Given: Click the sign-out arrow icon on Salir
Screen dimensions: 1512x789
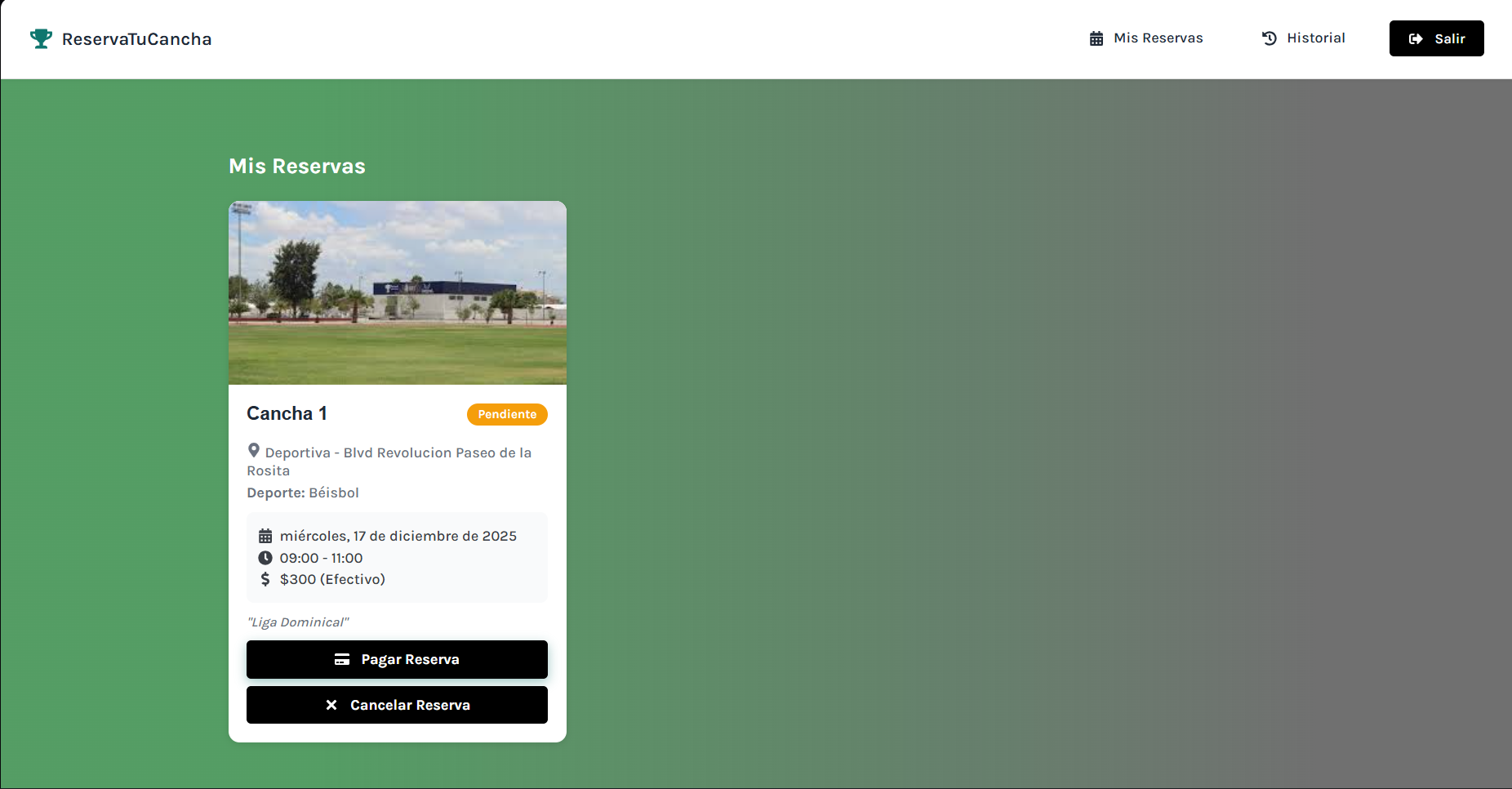Looking at the screenshot, I should point(1416,38).
